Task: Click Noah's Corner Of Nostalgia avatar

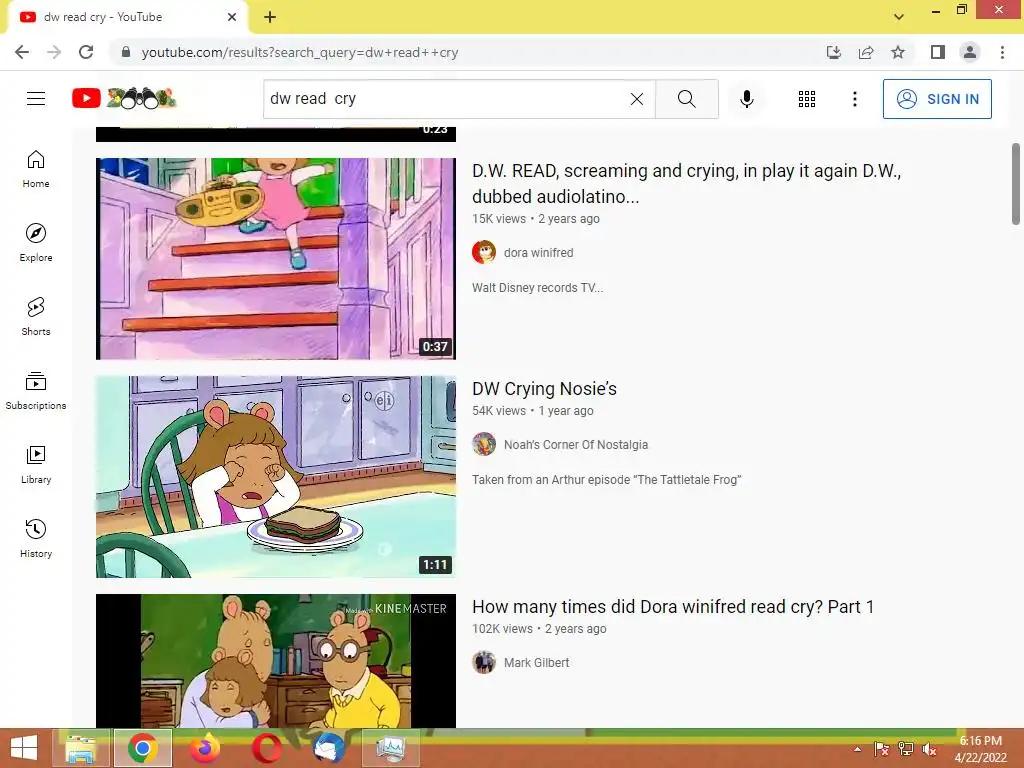Action: [484, 444]
